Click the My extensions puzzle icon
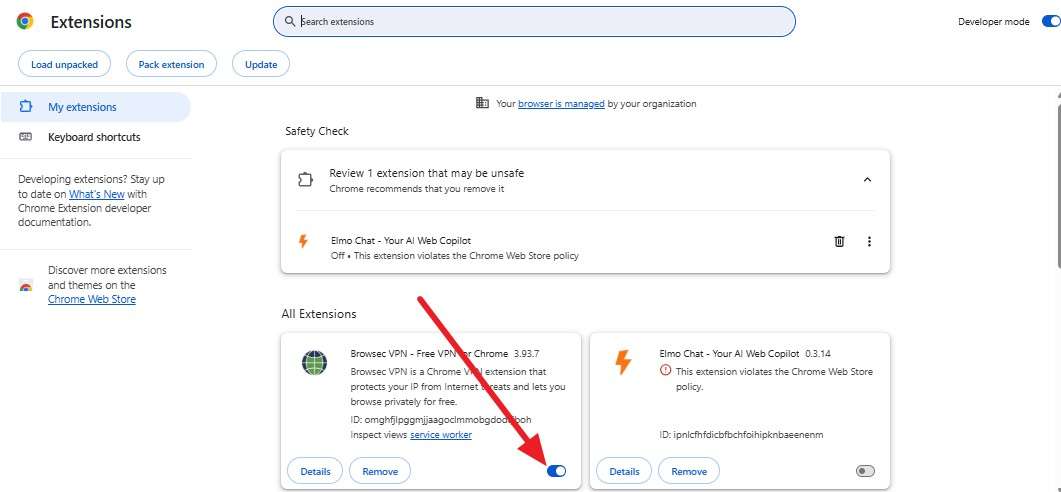 coord(26,107)
